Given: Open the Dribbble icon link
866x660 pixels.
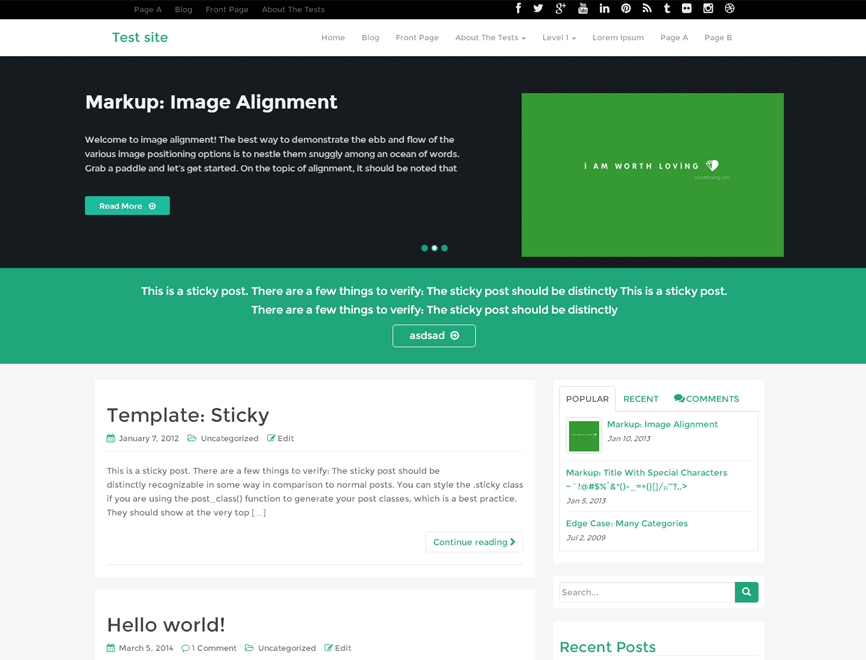Looking at the screenshot, I should (730, 9).
